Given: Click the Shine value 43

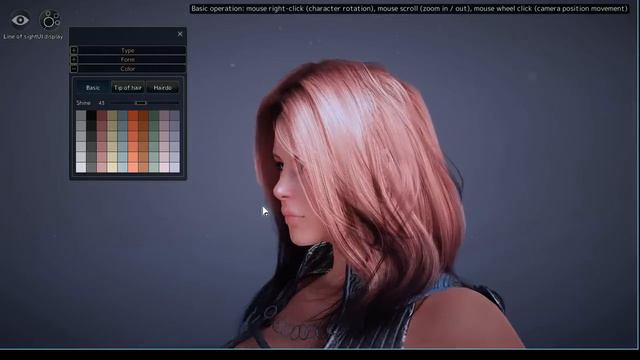Looking at the screenshot, I should pos(101,103).
